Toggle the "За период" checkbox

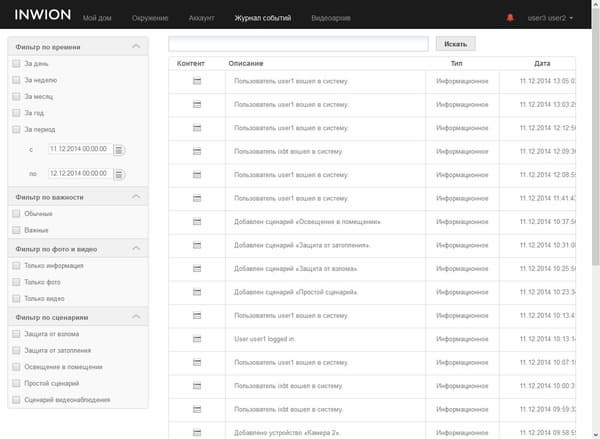(x=16, y=129)
